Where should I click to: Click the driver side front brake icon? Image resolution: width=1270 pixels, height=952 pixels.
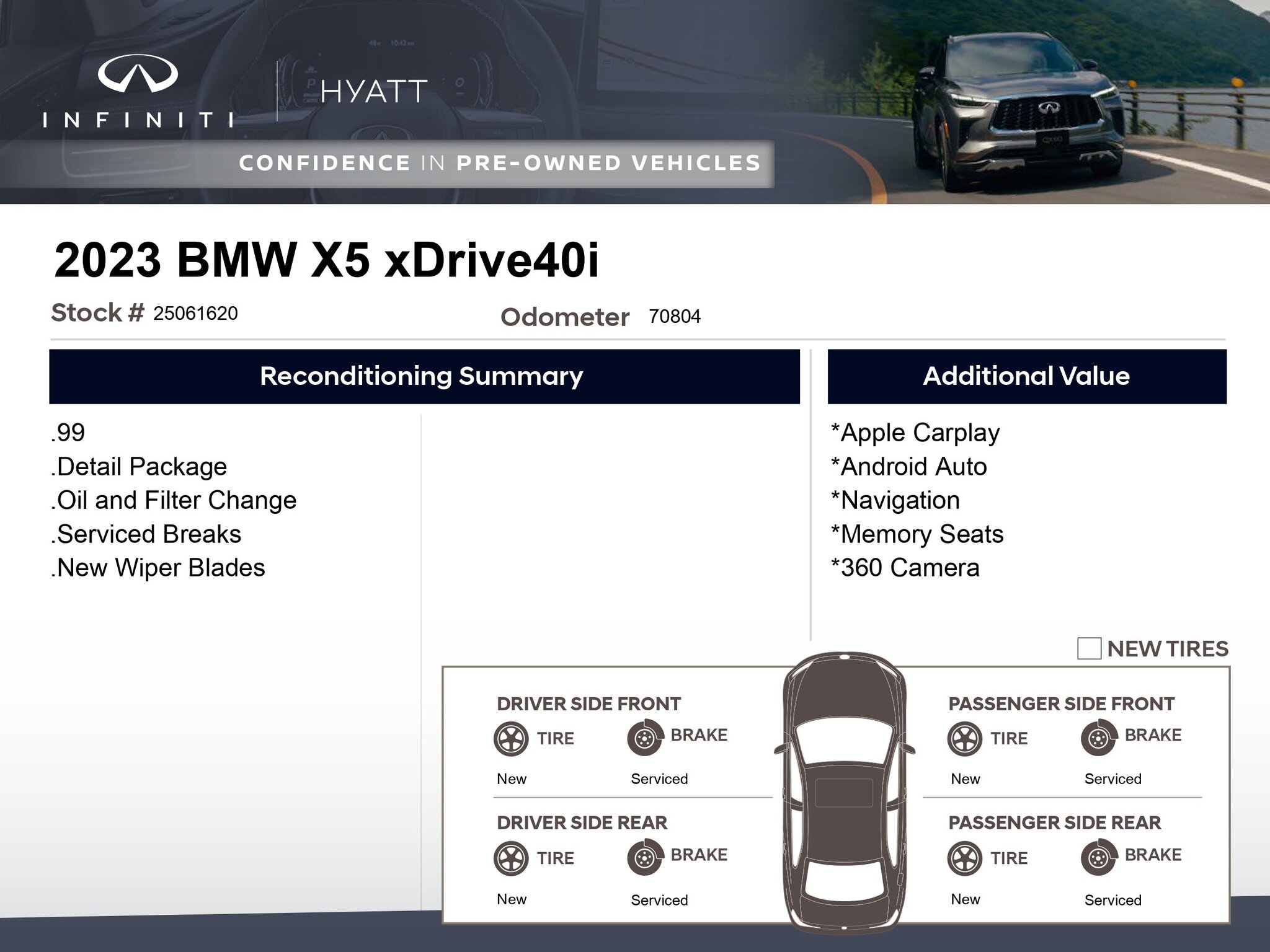click(x=644, y=738)
